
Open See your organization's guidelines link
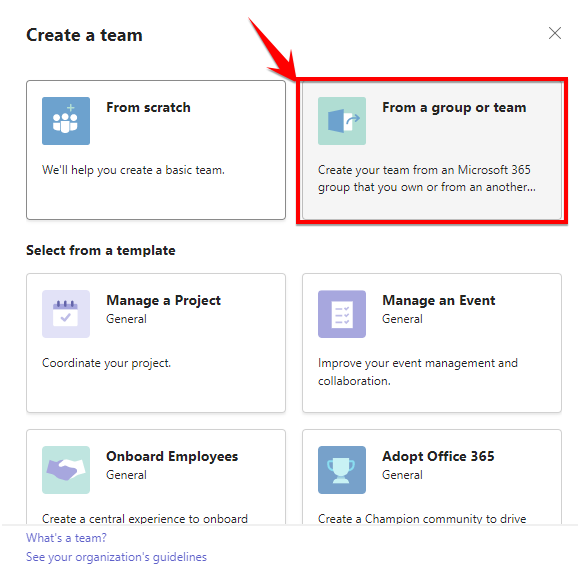click(116, 557)
